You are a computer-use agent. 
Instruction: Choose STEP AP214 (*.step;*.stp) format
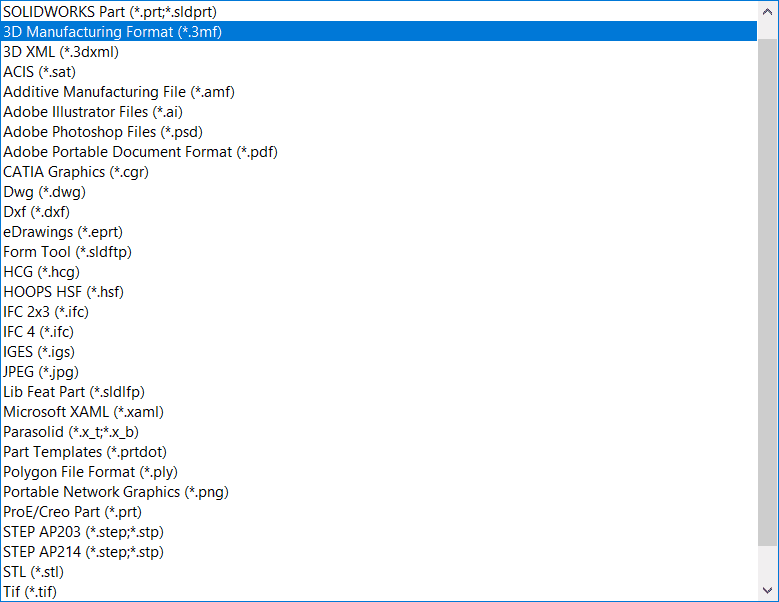pyautogui.click(x=379, y=551)
